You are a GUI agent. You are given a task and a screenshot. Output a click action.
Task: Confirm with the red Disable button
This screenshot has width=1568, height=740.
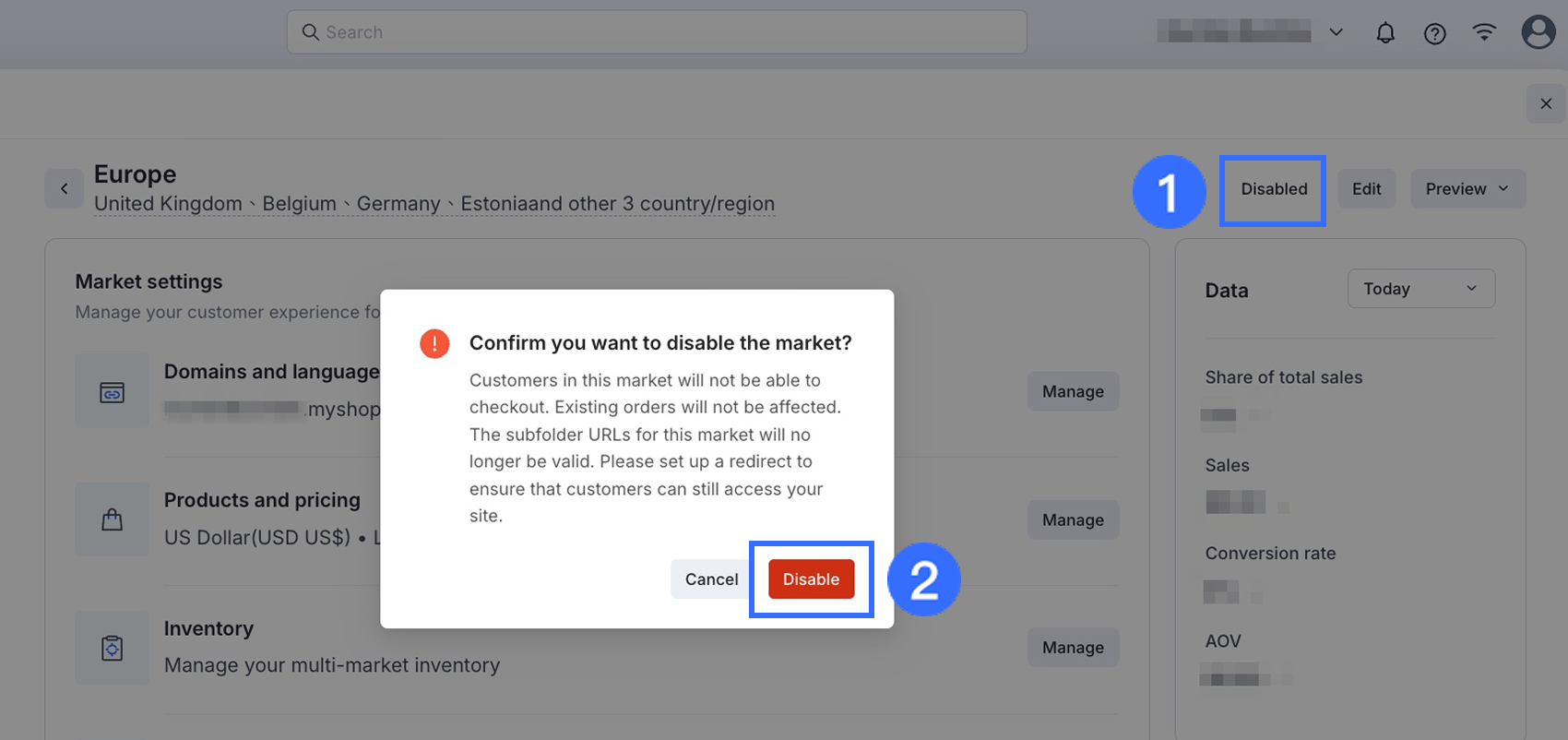pyautogui.click(x=811, y=579)
